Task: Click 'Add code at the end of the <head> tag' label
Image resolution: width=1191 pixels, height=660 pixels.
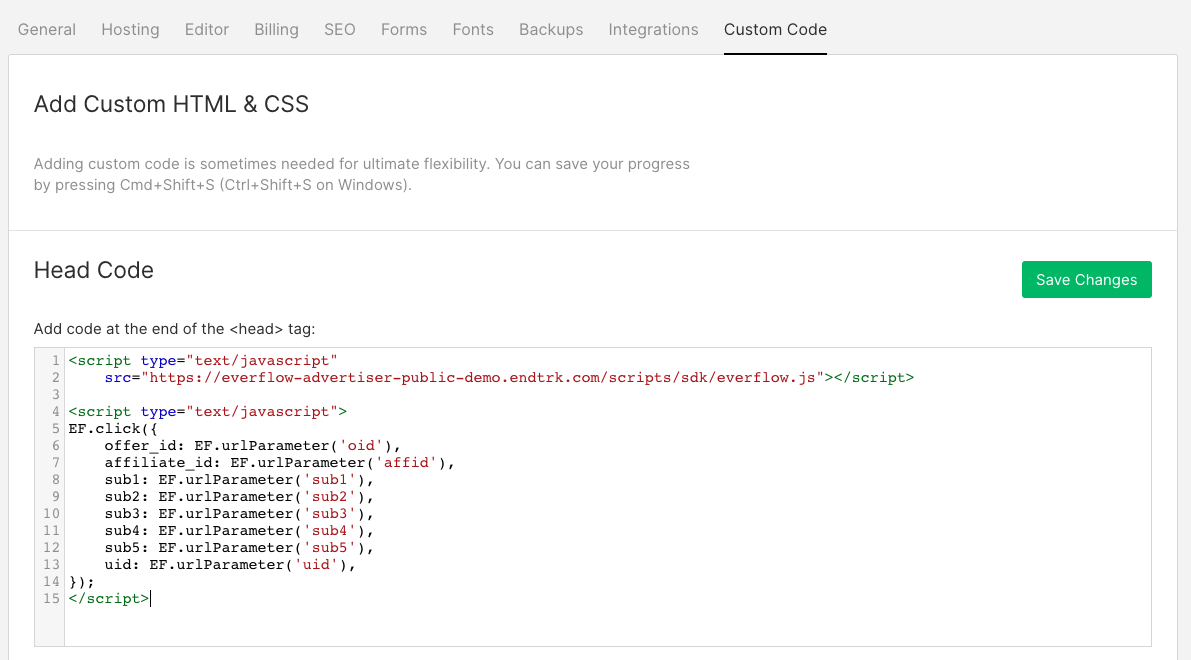Action: tap(174, 329)
